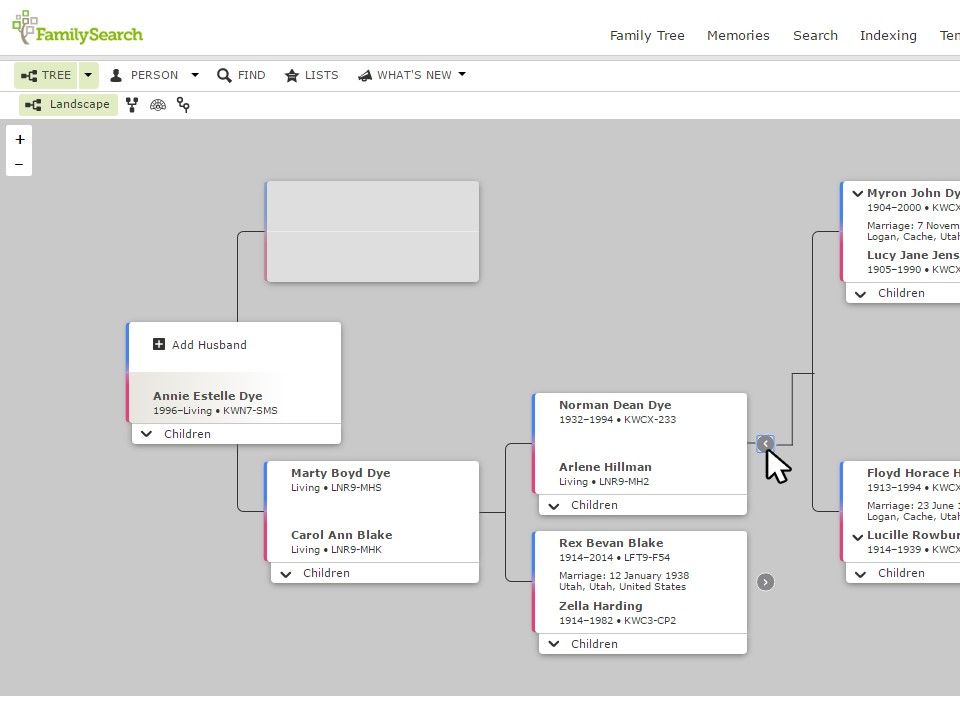Expand ancestors arrow beside Rex Bevan Blake
Viewport: 960px width, 720px height.
coord(765,582)
